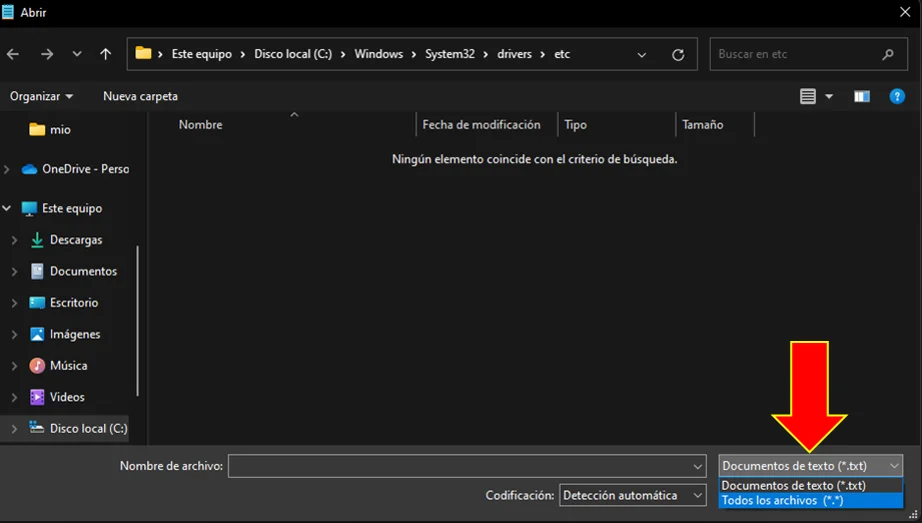Open the Codificación Detección automática dropdown

633,495
